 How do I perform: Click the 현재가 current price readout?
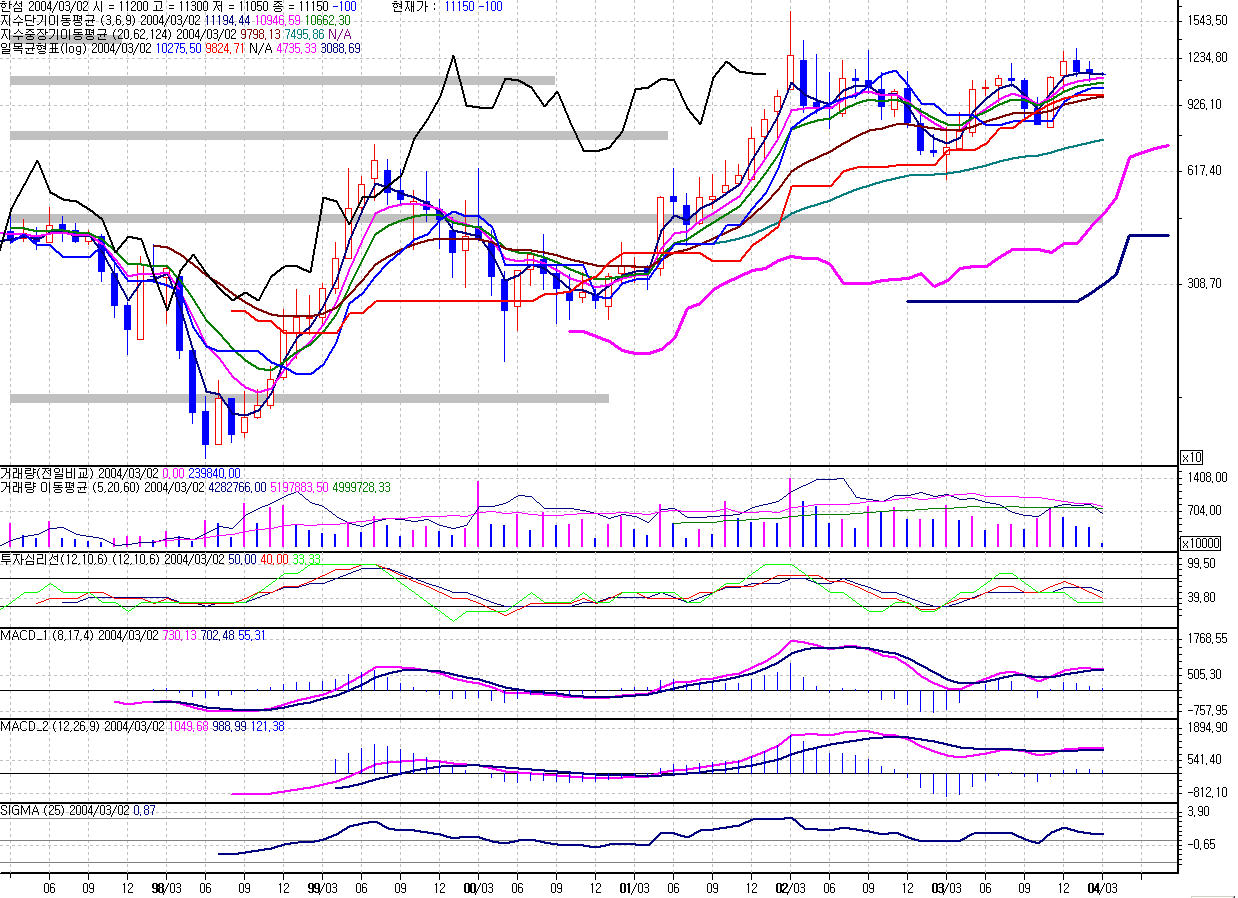(x=447, y=6)
